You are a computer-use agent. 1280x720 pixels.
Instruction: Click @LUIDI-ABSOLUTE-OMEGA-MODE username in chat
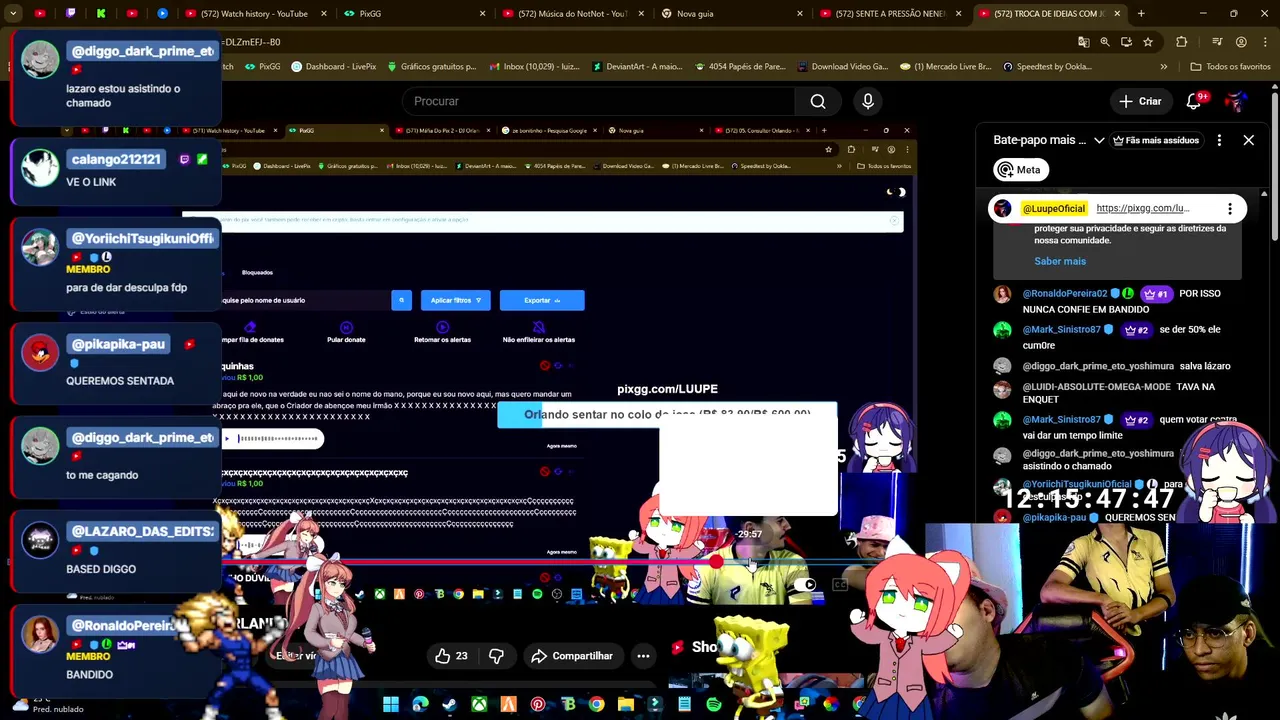tap(1096, 386)
